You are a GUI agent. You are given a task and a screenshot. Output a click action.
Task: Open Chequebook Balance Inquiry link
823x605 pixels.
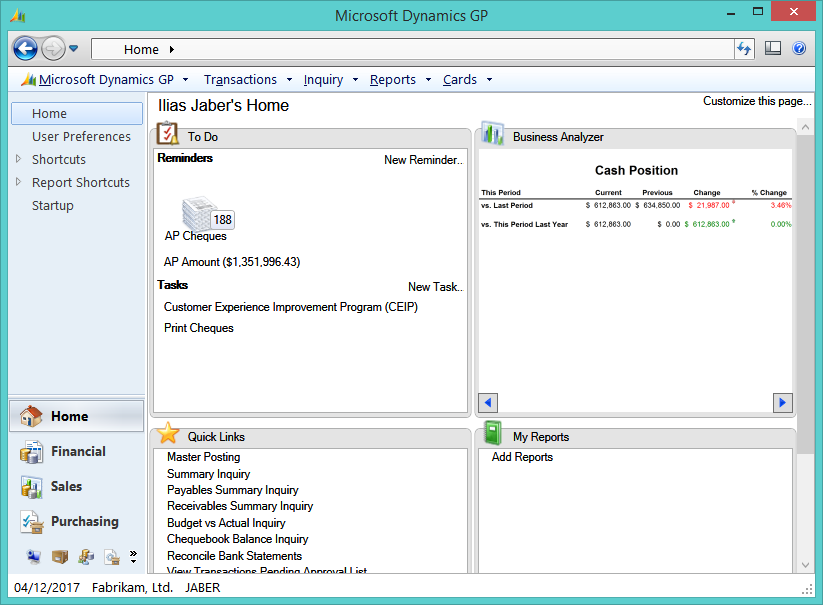238,539
